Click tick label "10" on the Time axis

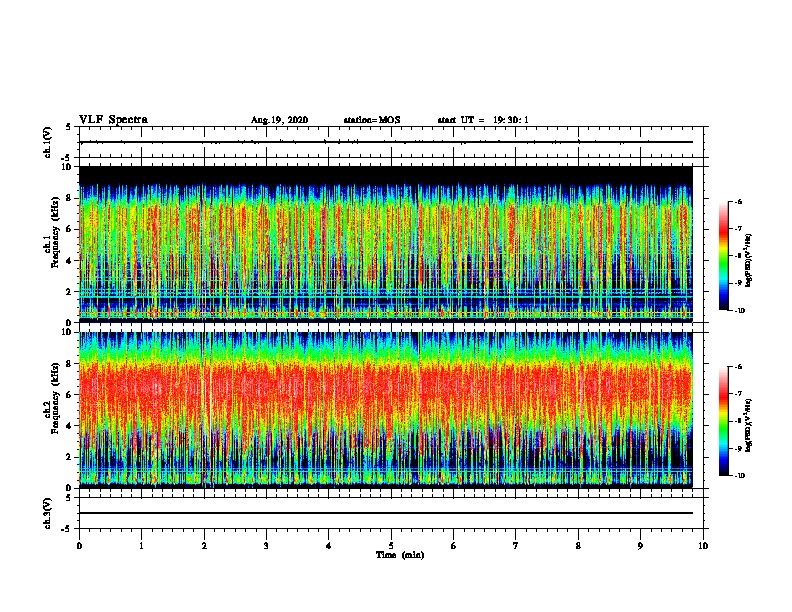(703, 546)
